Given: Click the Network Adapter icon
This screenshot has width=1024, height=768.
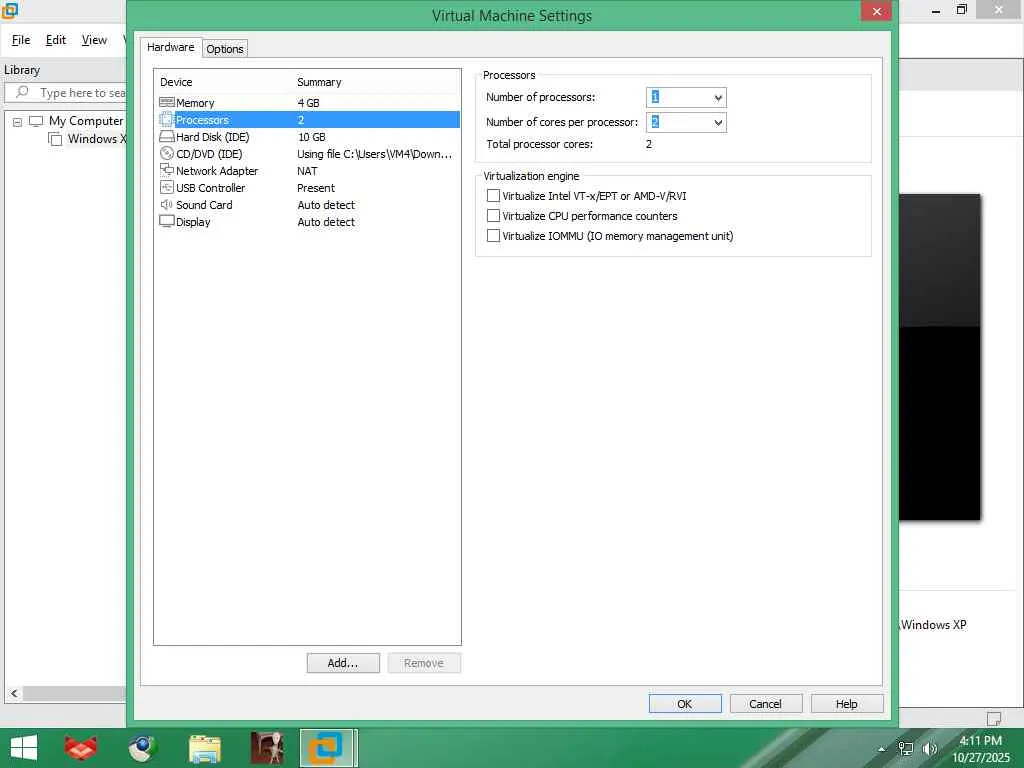Looking at the screenshot, I should (167, 170).
